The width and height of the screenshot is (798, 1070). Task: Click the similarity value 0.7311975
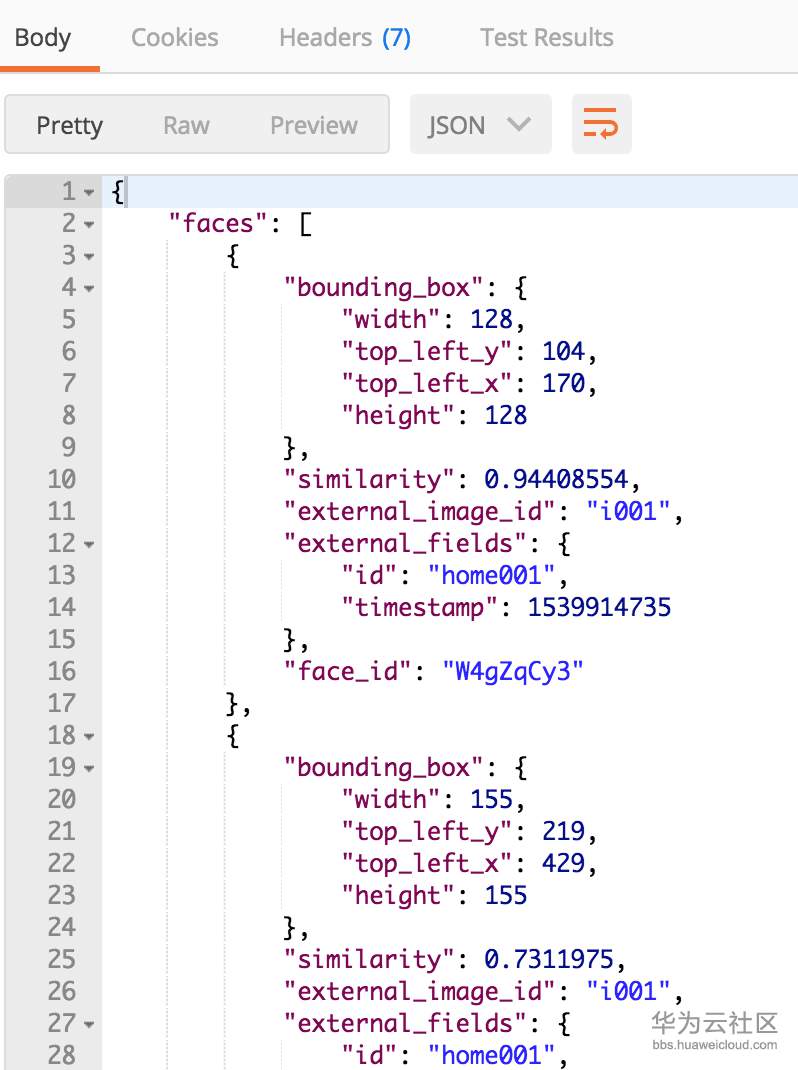click(x=549, y=959)
